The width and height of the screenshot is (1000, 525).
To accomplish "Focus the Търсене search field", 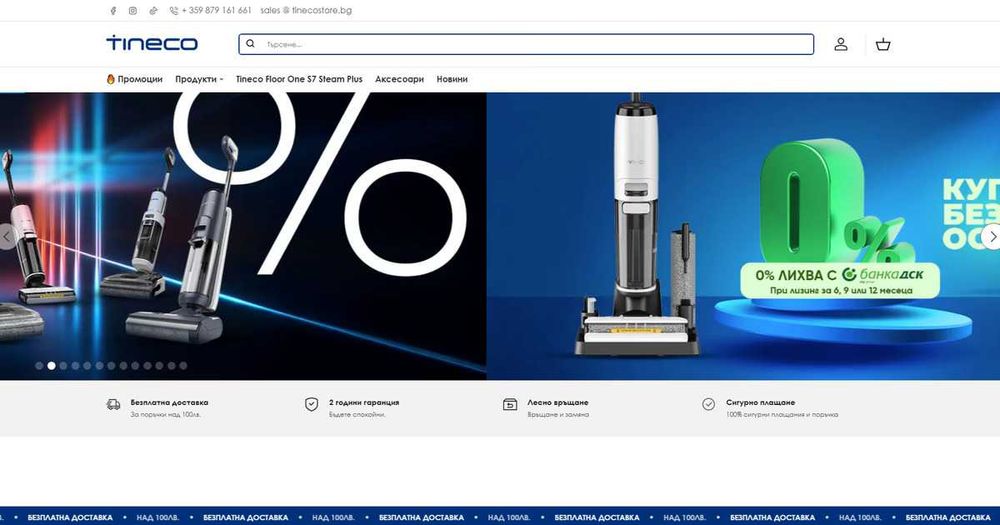I will coord(526,44).
